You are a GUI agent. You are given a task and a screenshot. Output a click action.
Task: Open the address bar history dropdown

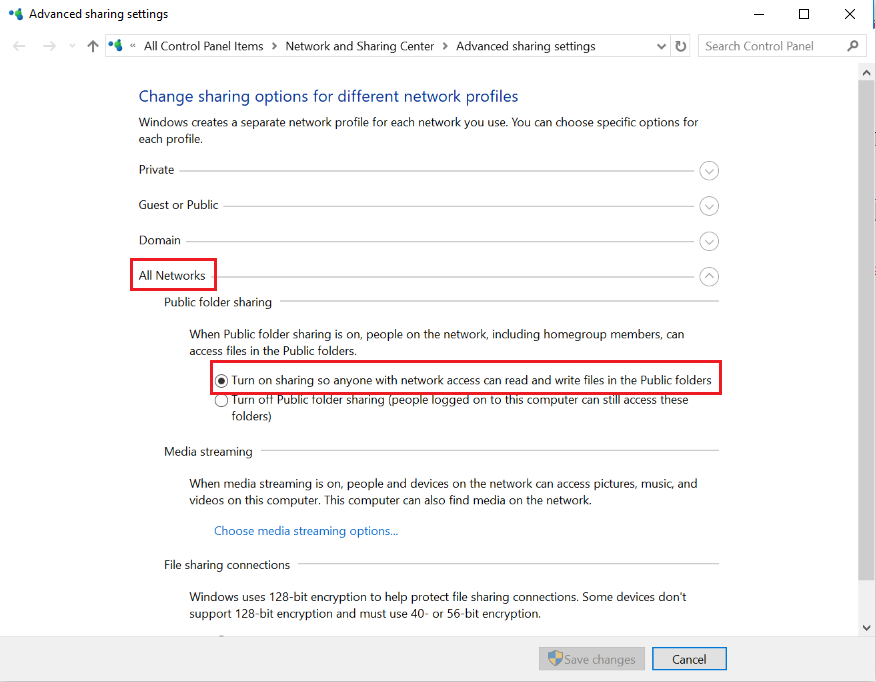[x=661, y=46]
